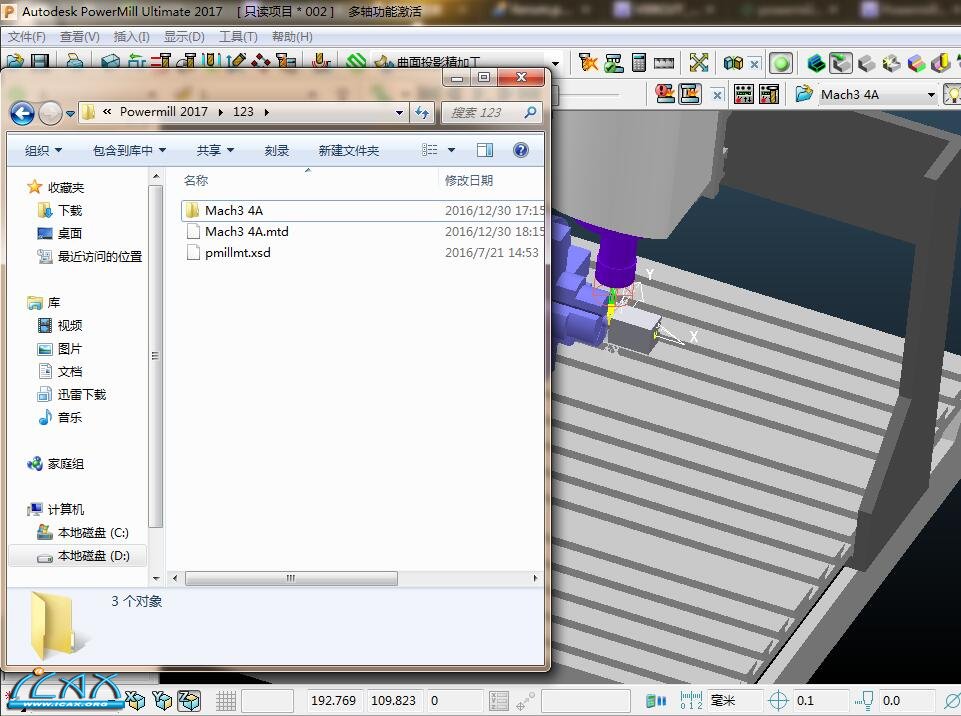Click the Explorer back navigation arrow
The image size is (961, 716).
pos(22,112)
